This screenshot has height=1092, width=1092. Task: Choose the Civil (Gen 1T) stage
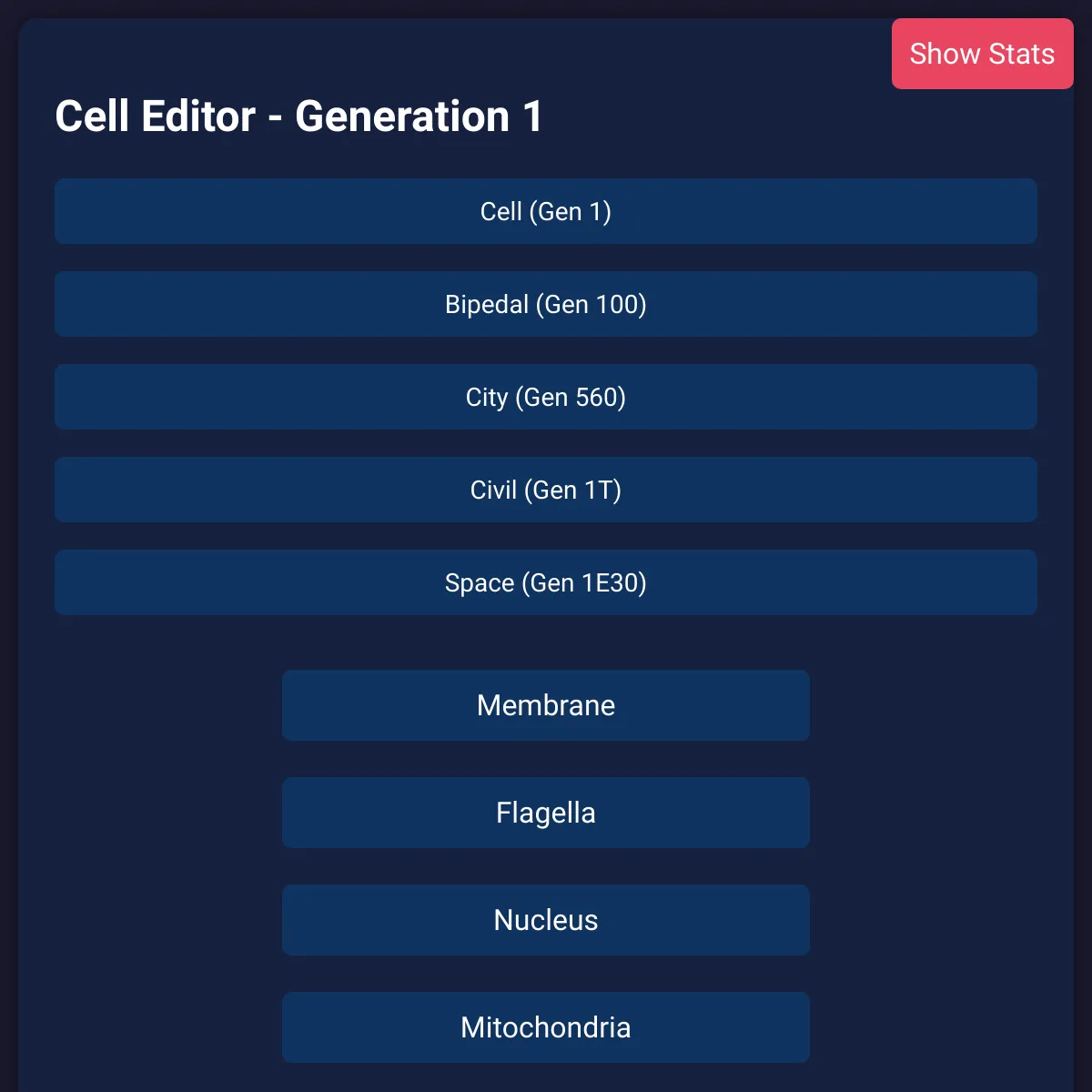[546, 490]
